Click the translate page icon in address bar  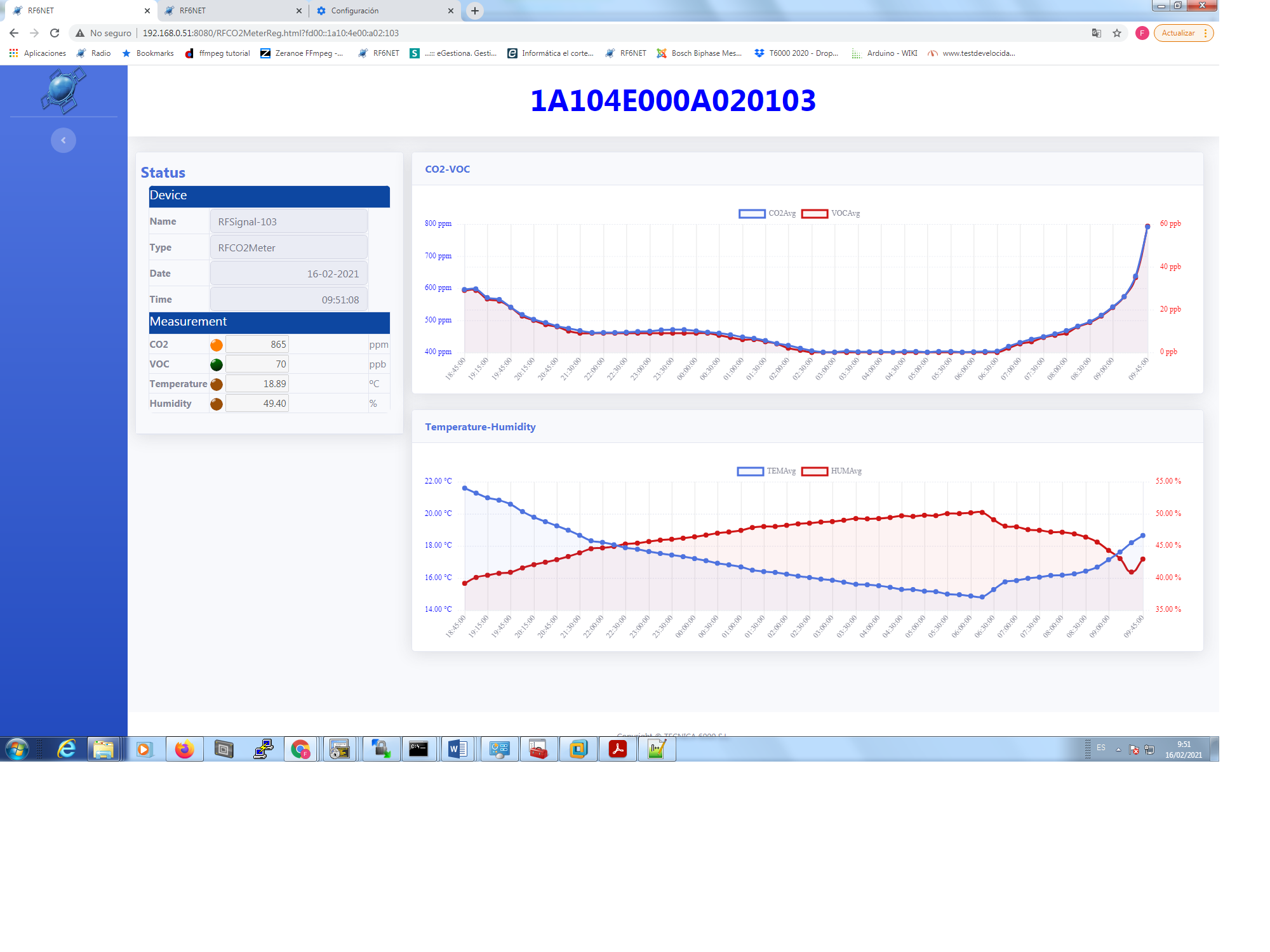point(1097,33)
